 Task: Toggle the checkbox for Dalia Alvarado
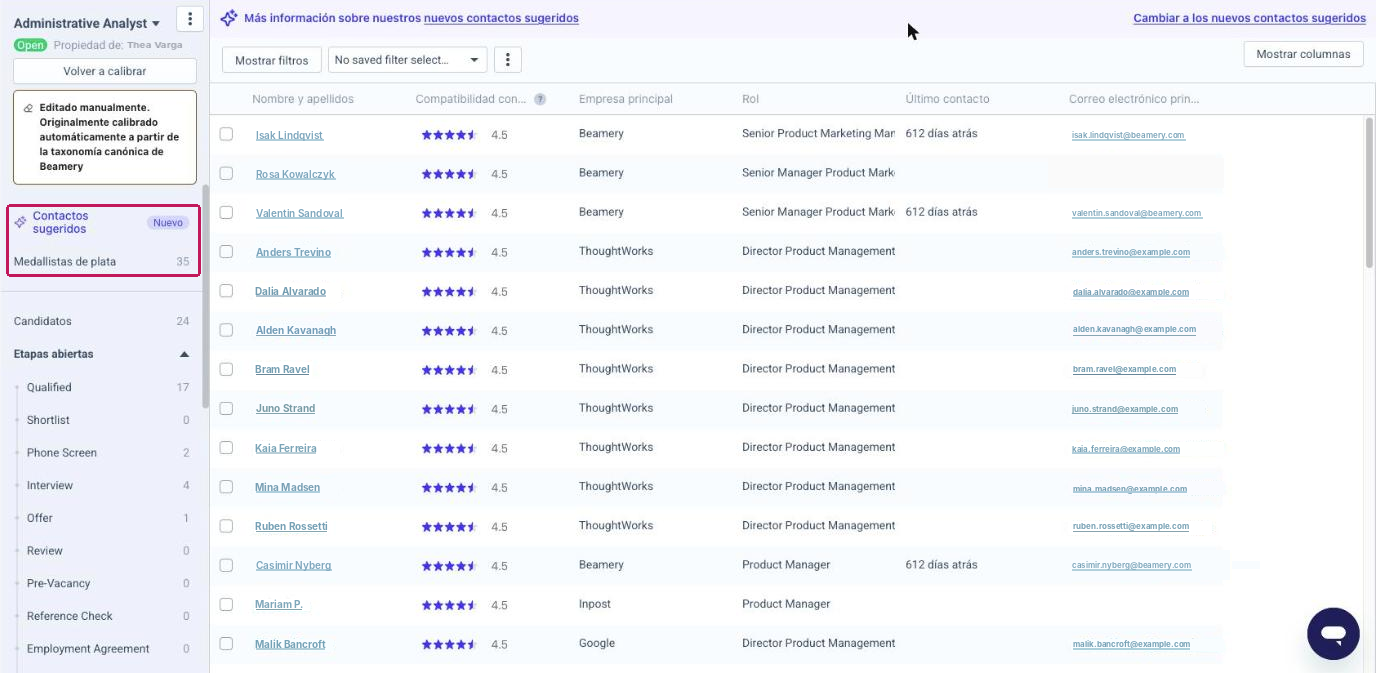pos(226,291)
